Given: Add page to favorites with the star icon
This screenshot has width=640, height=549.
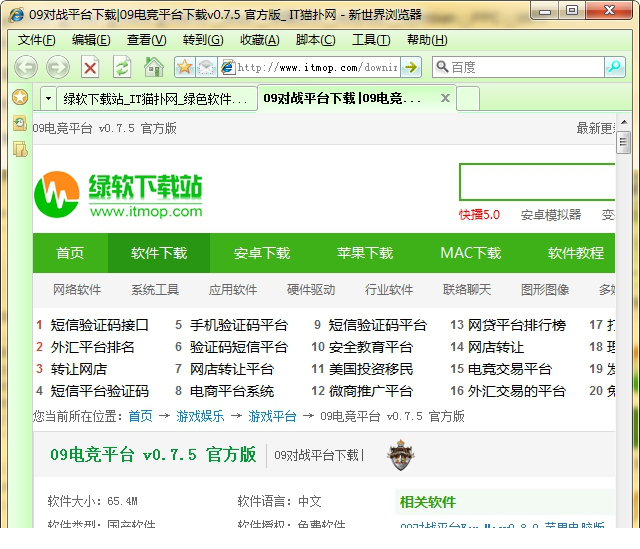Looking at the screenshot, I should pyautogui.click(x=184, y=67).
